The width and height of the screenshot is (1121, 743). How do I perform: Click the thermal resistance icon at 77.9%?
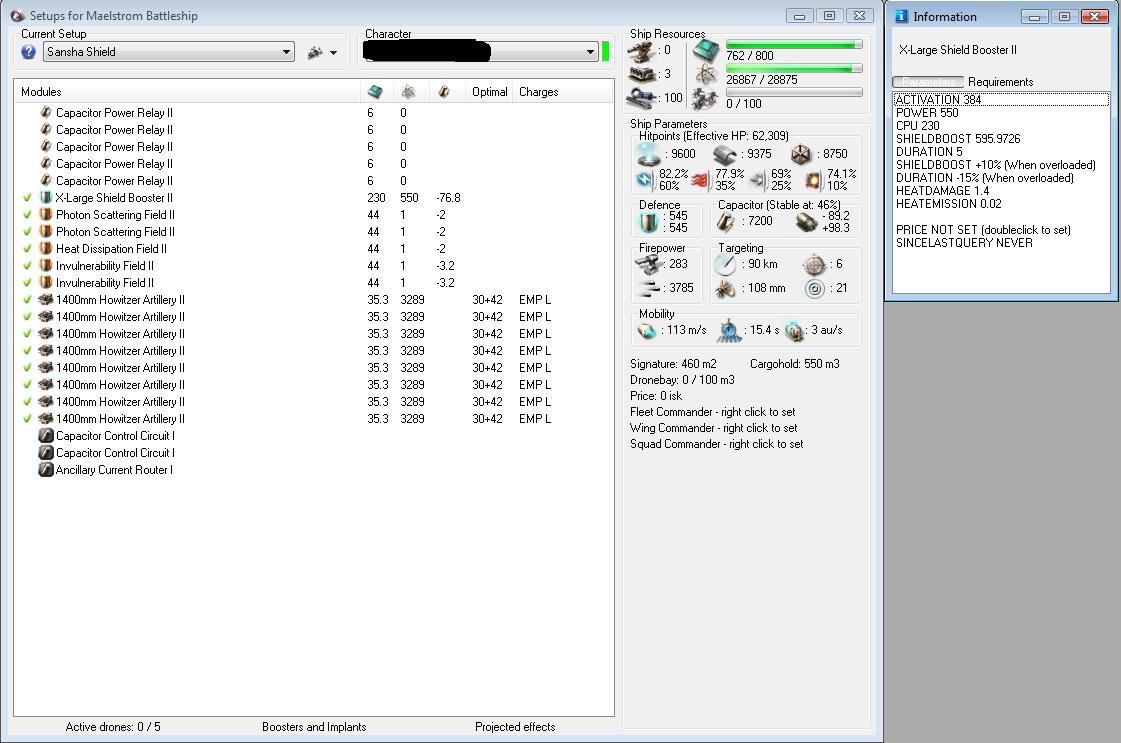(x=701, y=179)
